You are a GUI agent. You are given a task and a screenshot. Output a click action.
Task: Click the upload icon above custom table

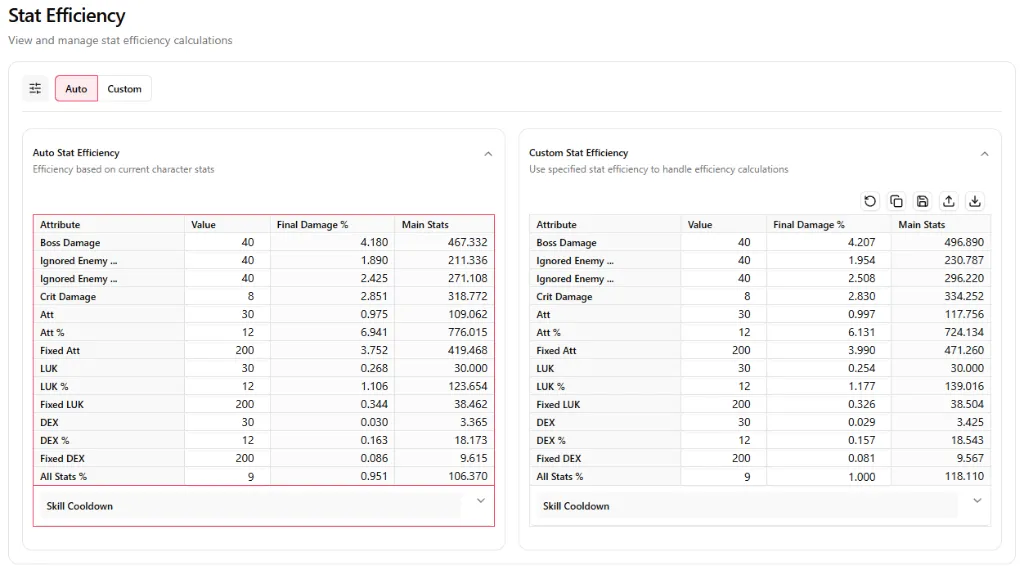tap(949, 201)
